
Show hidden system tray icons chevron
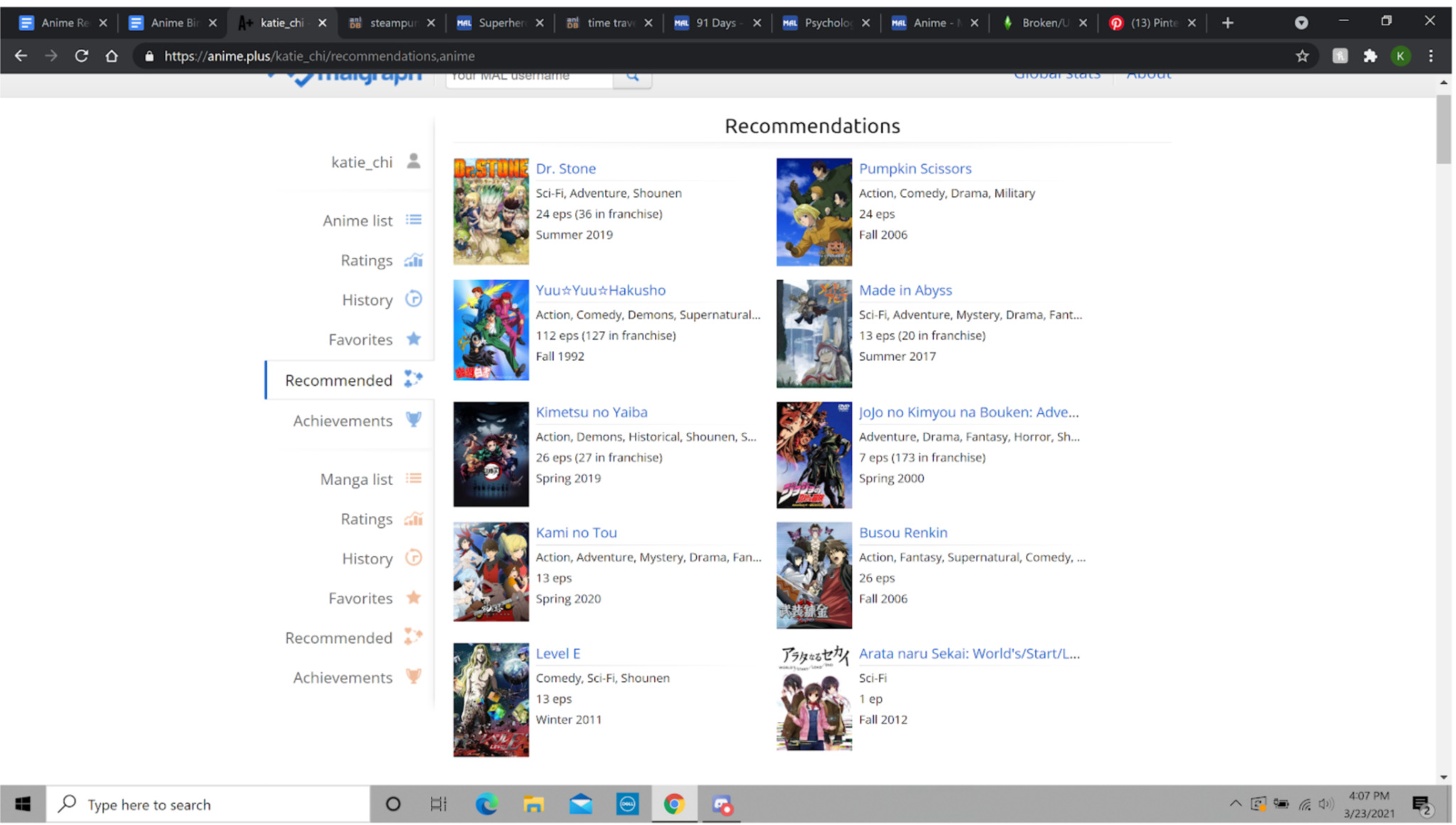(1235, 804)
